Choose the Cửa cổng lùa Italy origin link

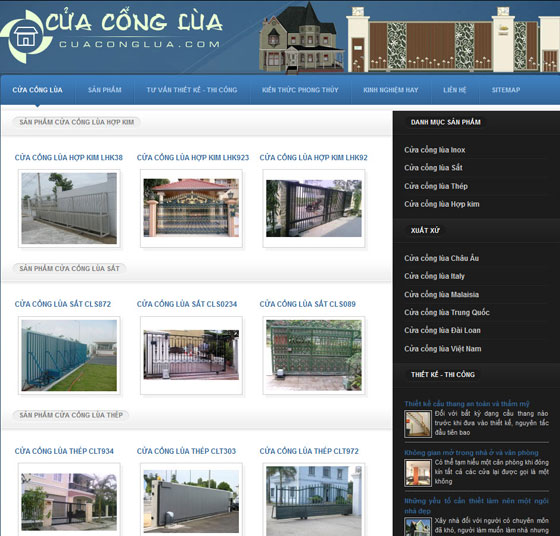point(434,276)
